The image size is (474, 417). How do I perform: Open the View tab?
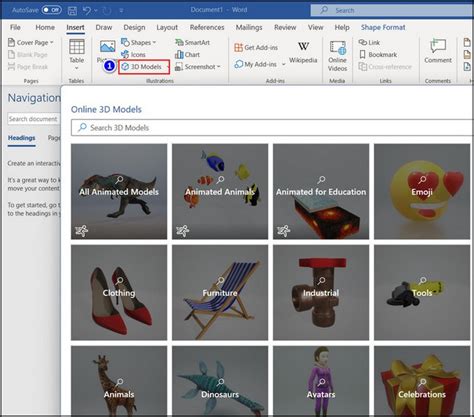[x=315, y=27]
